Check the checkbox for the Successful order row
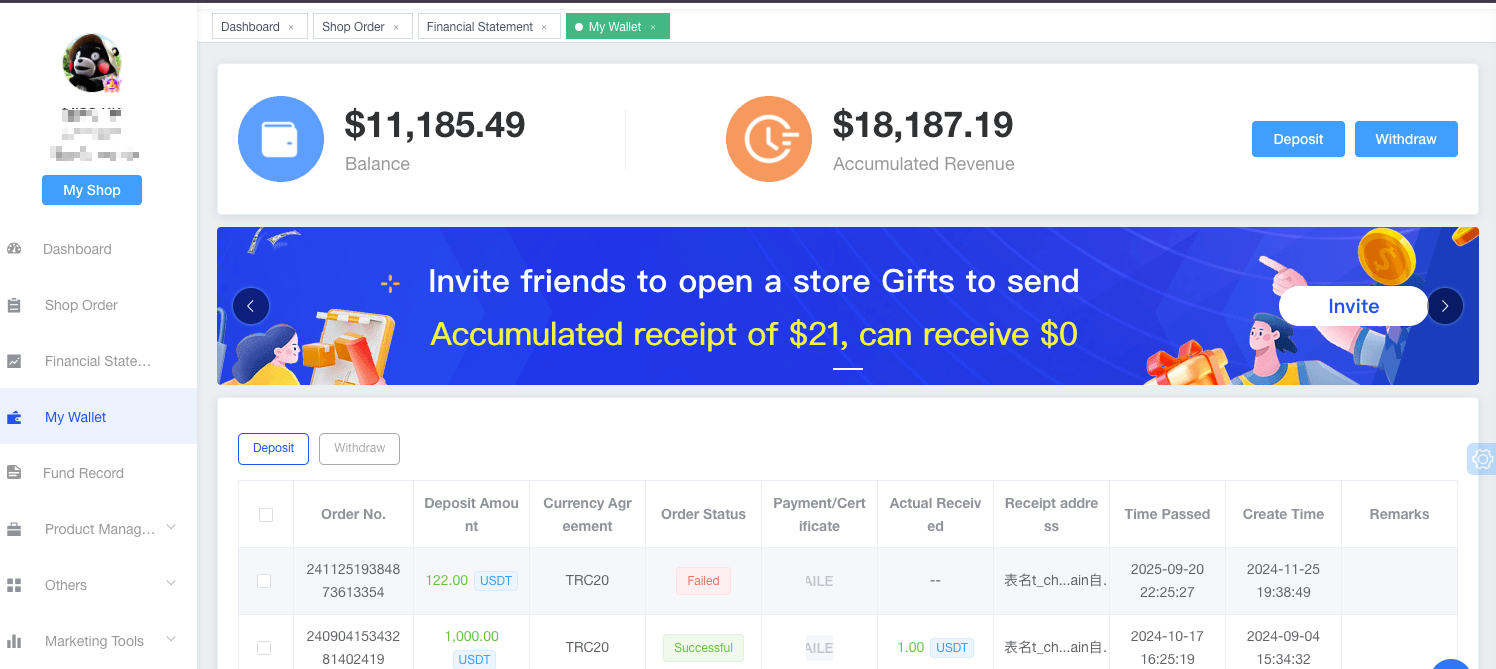This screenshot has width=1496, height=669. coord(265,648)
